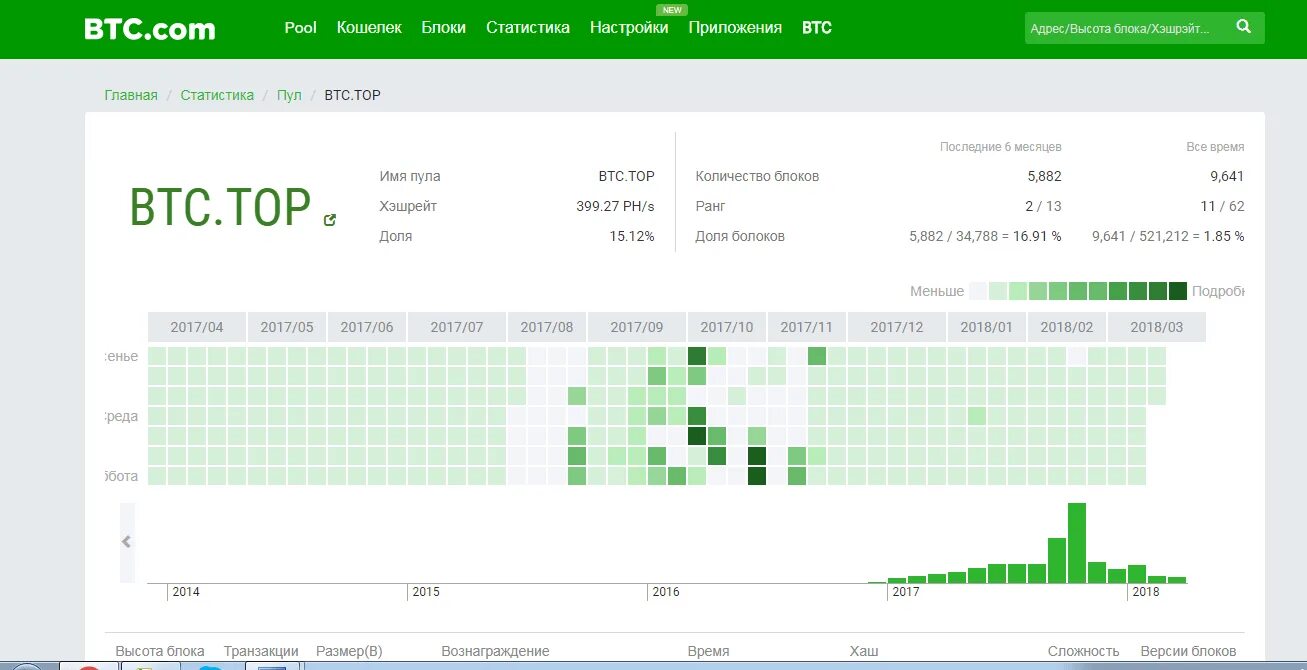Viewport: 1307px width, 670px height.
Task: Click the 2014 timeline axis marker
Action: click(186, 592)
